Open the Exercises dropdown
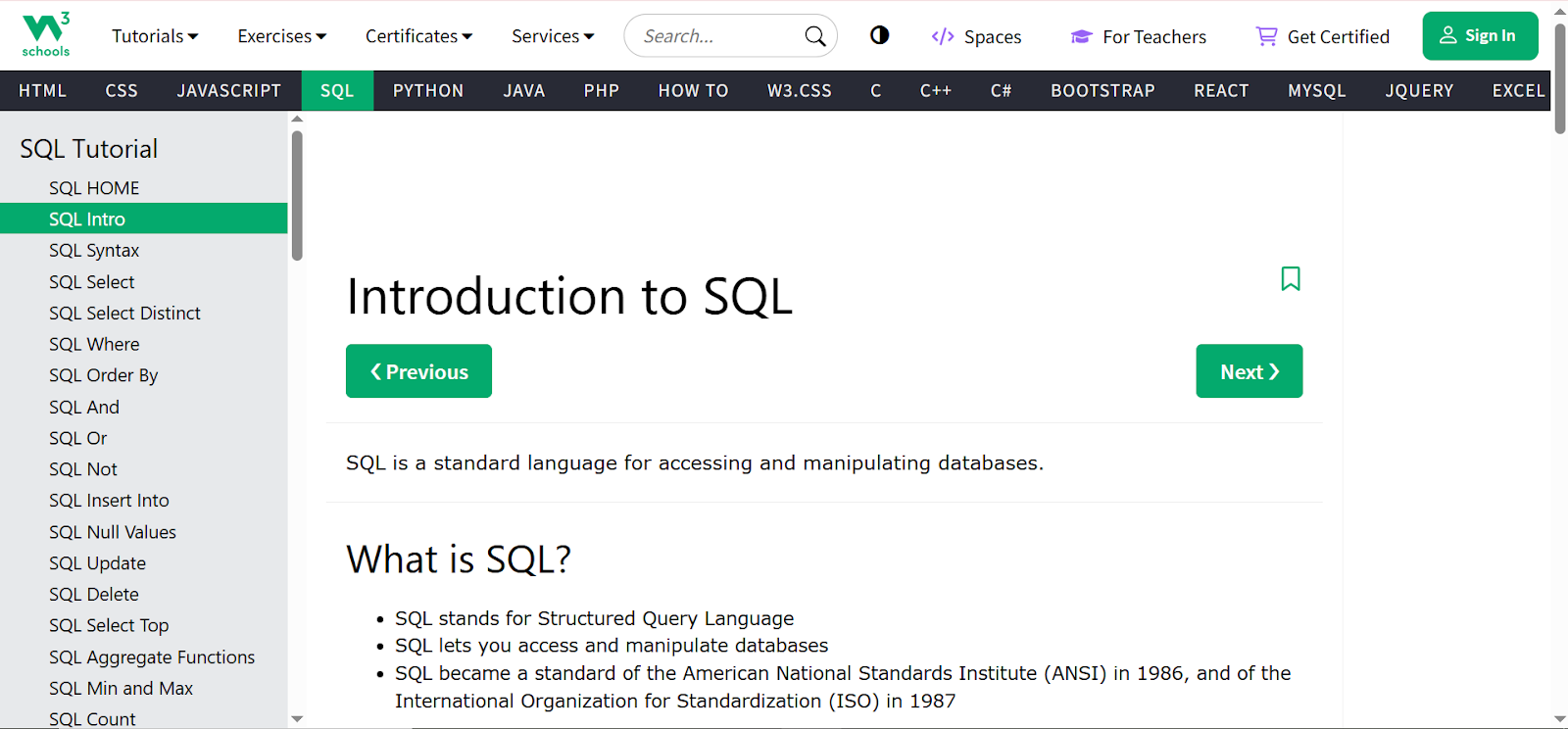The width and height of the screenshot is (1568, 729). pos(281,36)
